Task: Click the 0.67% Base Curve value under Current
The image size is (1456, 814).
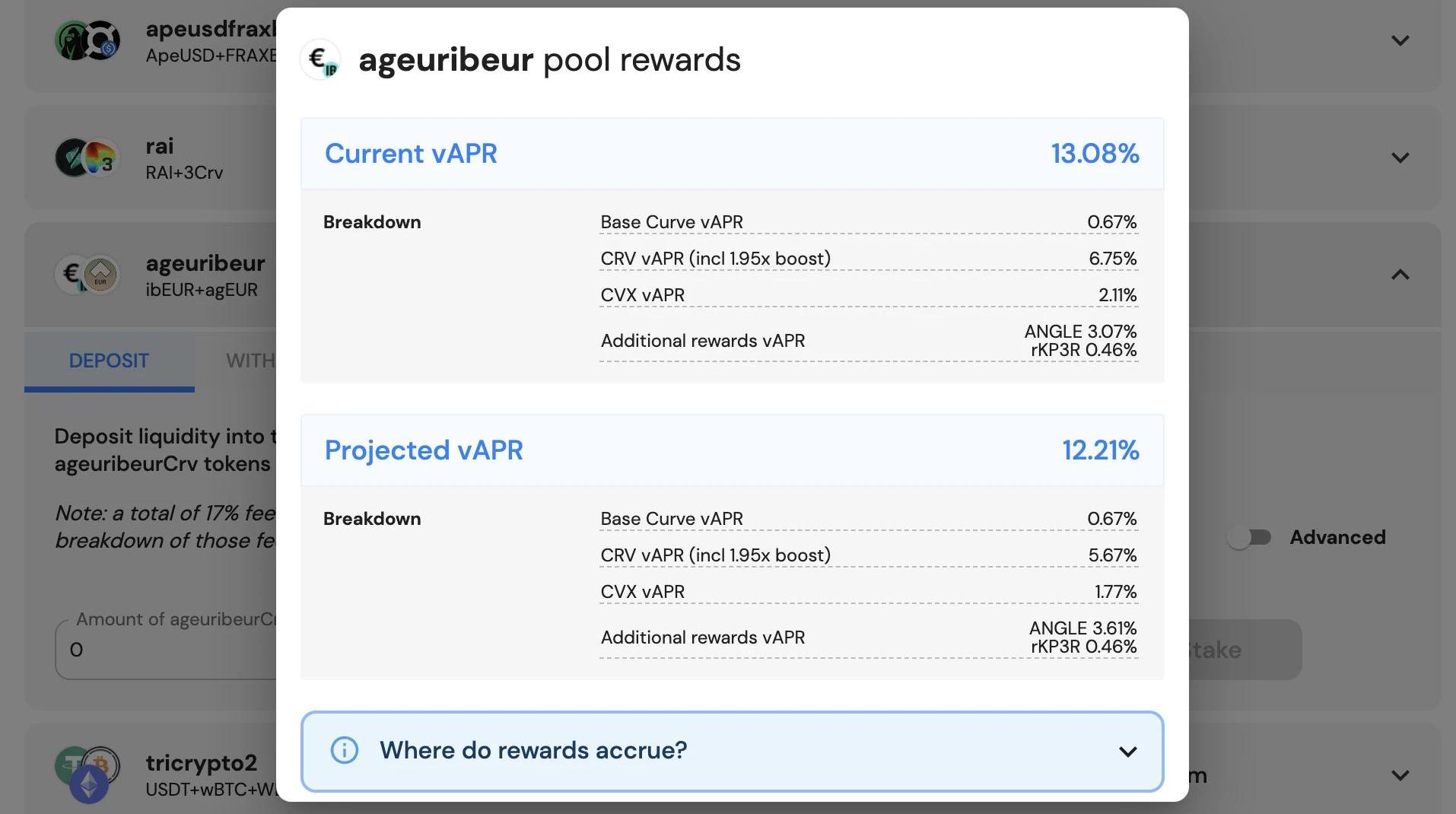Action: tap(1111, 222)
